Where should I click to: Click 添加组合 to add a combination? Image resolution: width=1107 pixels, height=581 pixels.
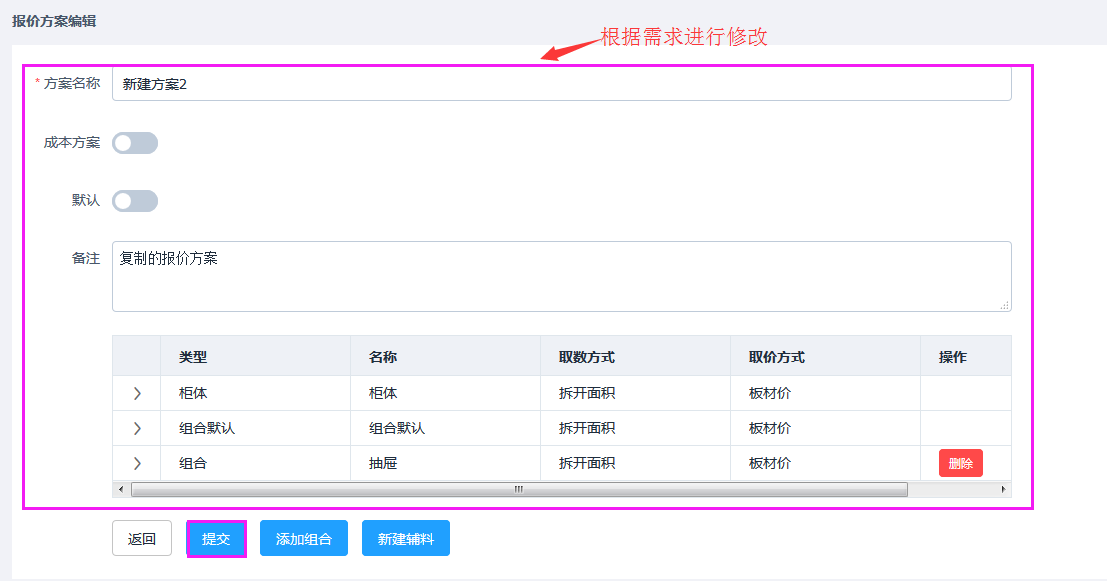point(304,538)
